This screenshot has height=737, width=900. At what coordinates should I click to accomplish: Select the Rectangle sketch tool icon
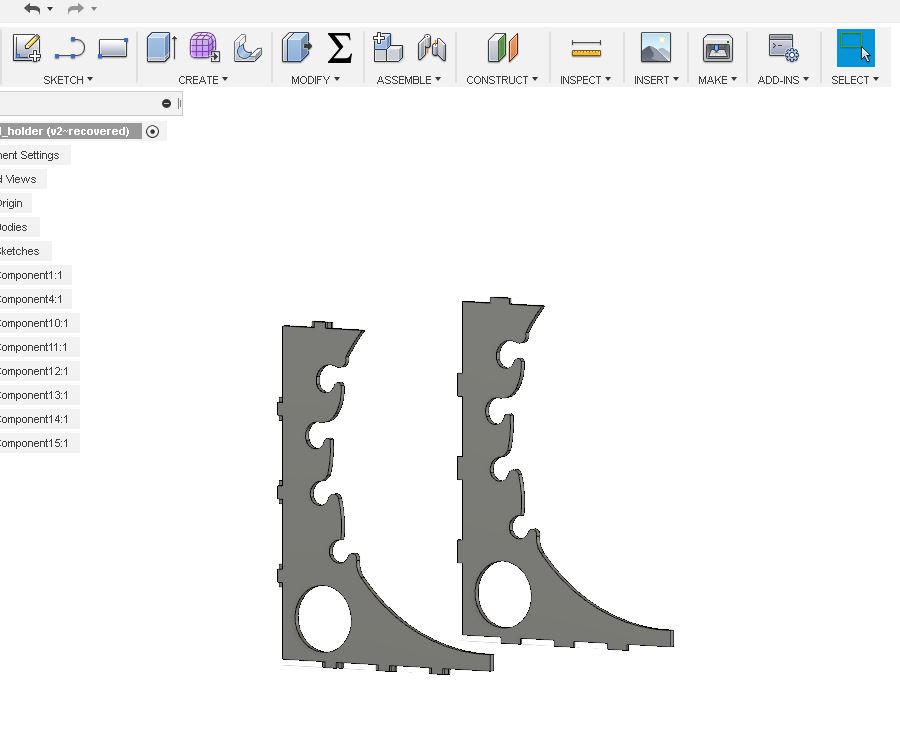[x=112, y=48]
